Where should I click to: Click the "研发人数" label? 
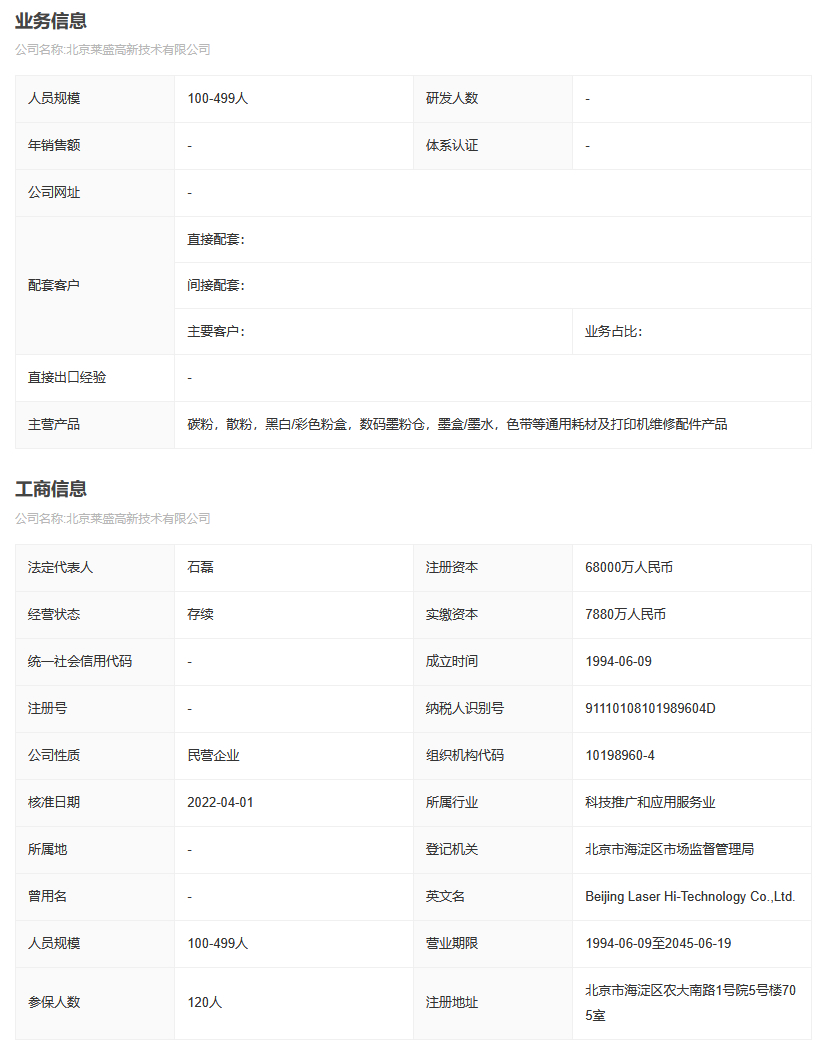[452, 98]
